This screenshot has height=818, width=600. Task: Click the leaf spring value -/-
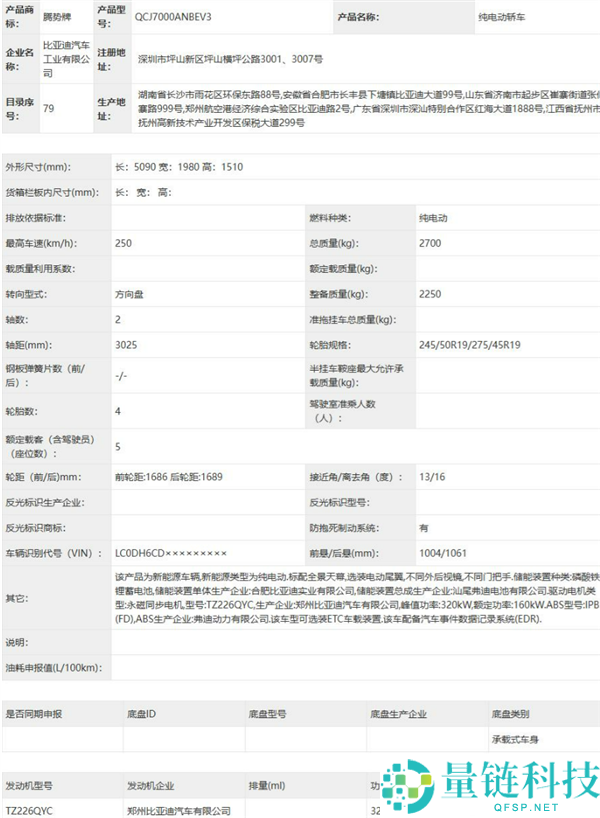(121, 376)
